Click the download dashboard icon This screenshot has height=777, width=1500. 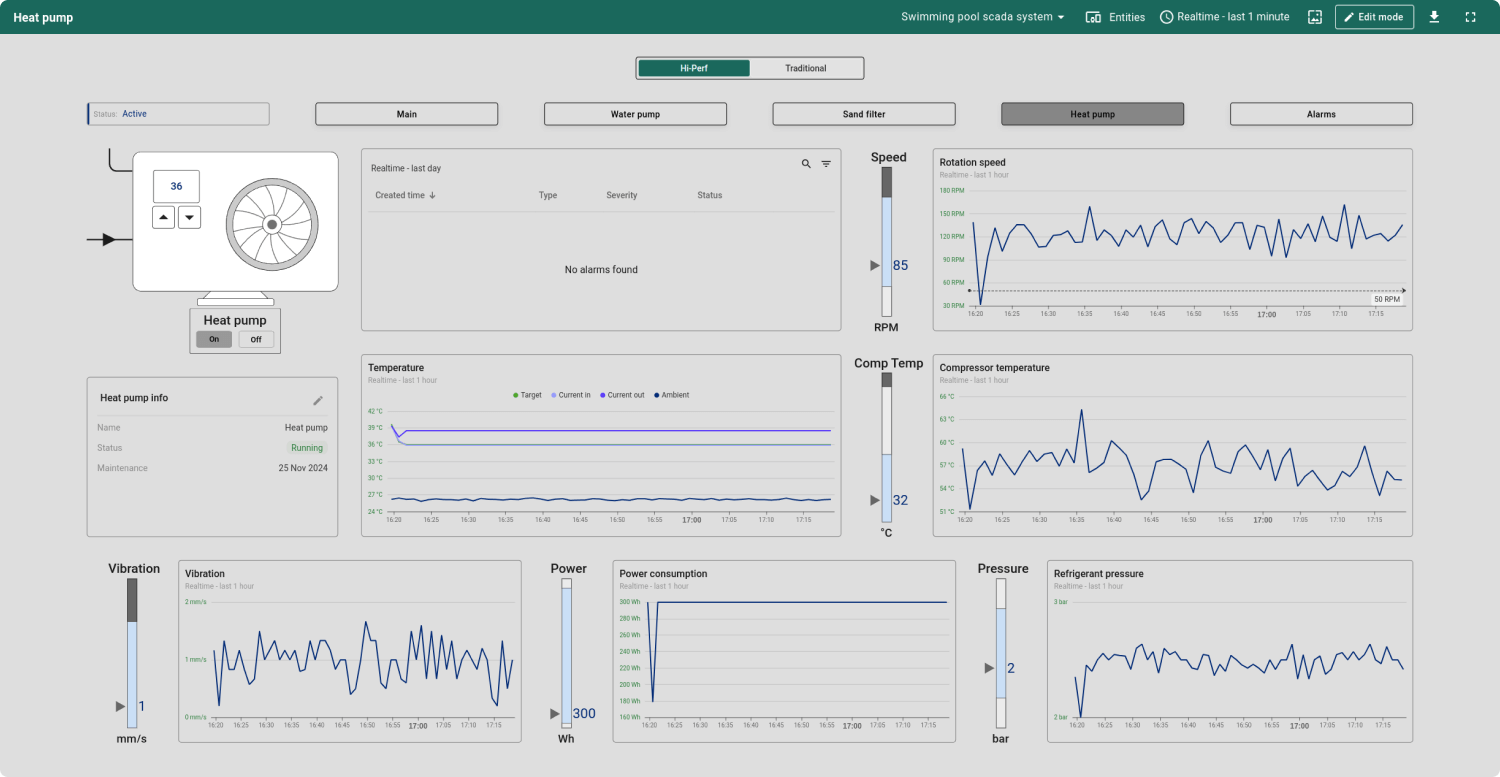click(x=1434, y=17)
